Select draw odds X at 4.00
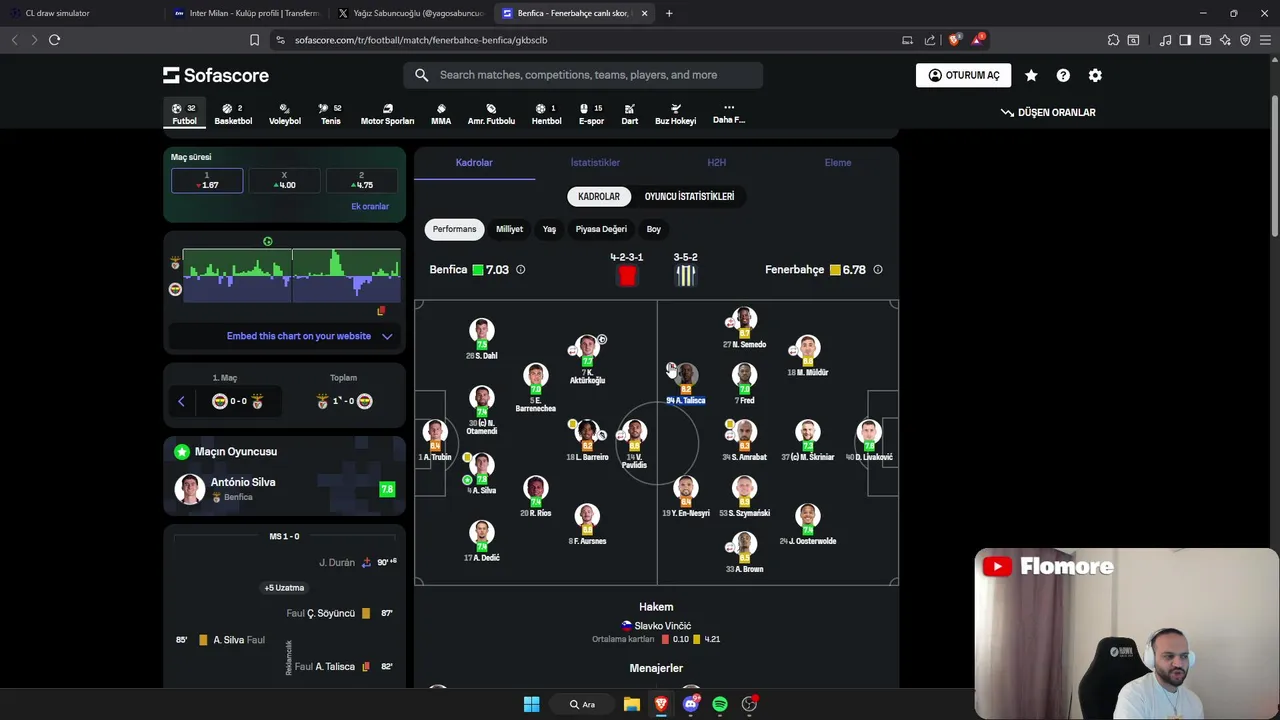This screenshot has height=720, width=1280. tap(284, 180)
